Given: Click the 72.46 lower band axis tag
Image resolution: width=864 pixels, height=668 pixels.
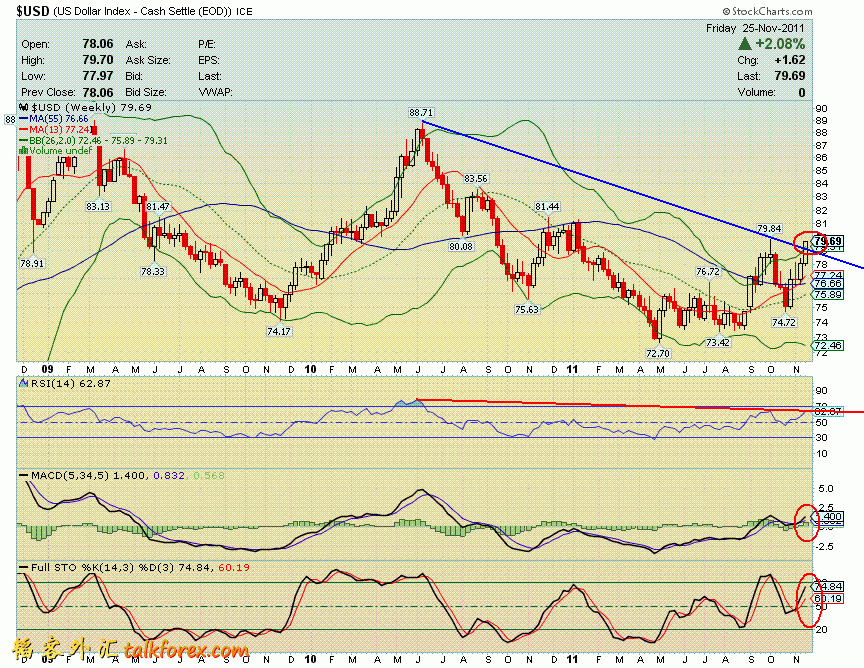Looking at the screenshot, I should [x=828, y=346].
